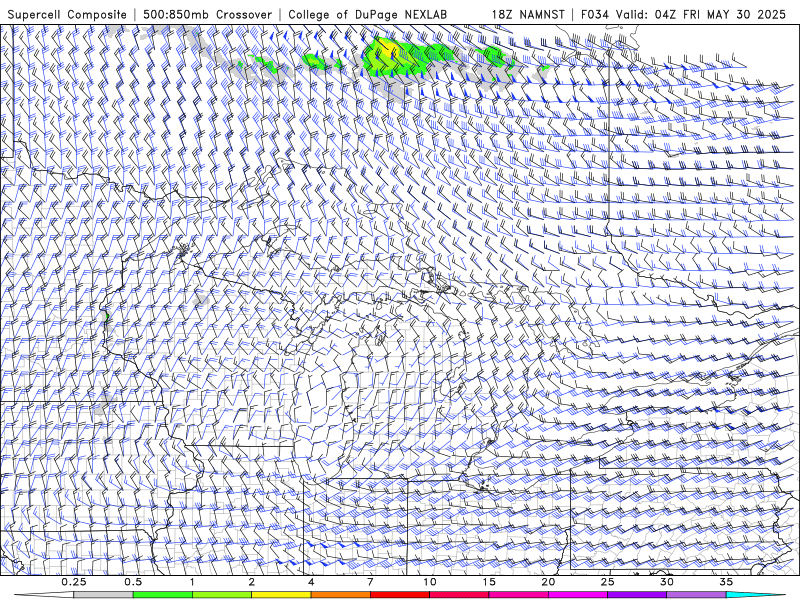Click the '500:850mb Crossover' header text

click(x=208, y=14)
